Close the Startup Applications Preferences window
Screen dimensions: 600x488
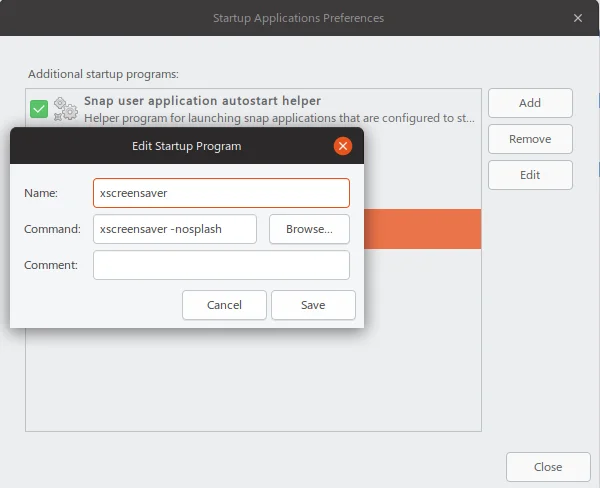578,18
